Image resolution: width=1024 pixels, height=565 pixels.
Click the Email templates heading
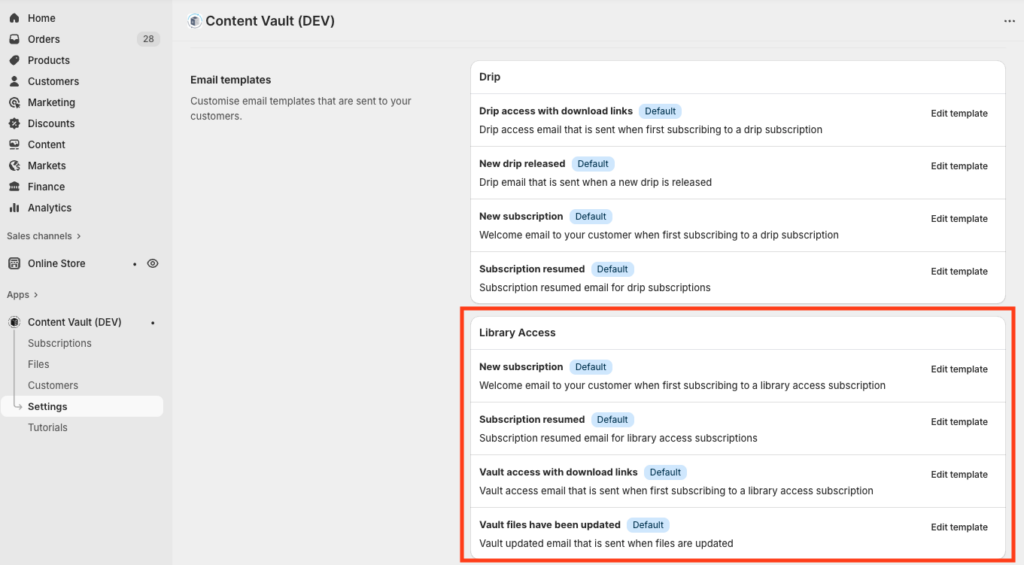click(231, 80)
